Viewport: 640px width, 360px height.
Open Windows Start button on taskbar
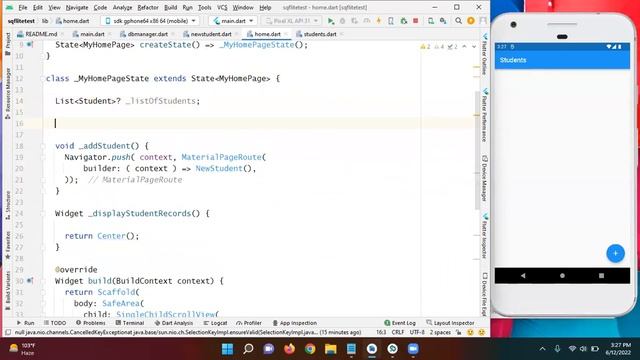point(227,349)
